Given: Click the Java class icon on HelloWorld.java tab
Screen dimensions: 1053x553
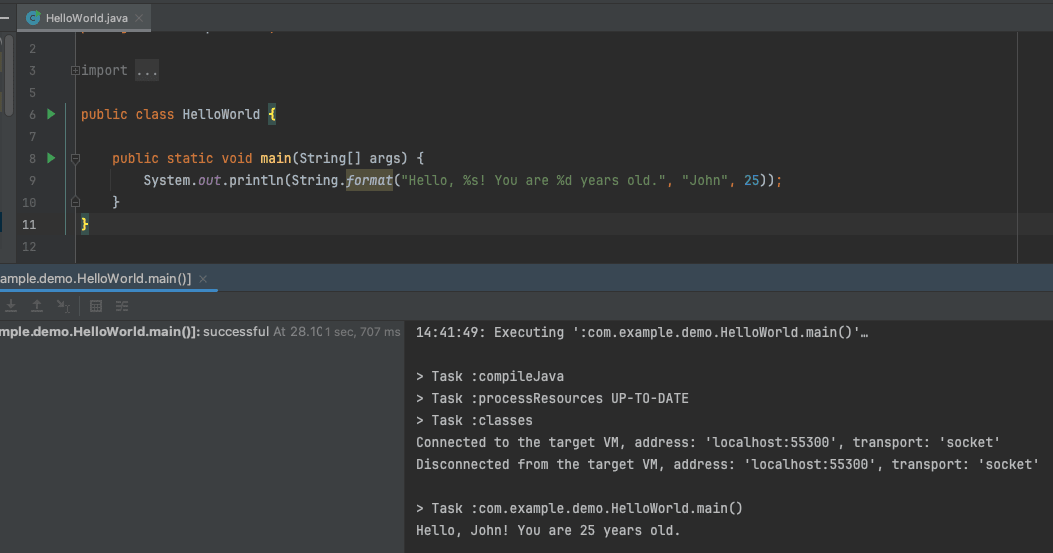Looking at the screenshot, I should point(32,18).
